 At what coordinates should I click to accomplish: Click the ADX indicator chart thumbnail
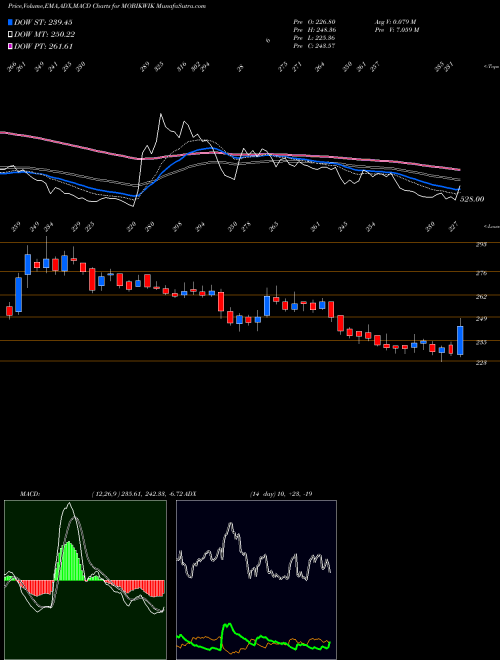(x=256, y=580)
